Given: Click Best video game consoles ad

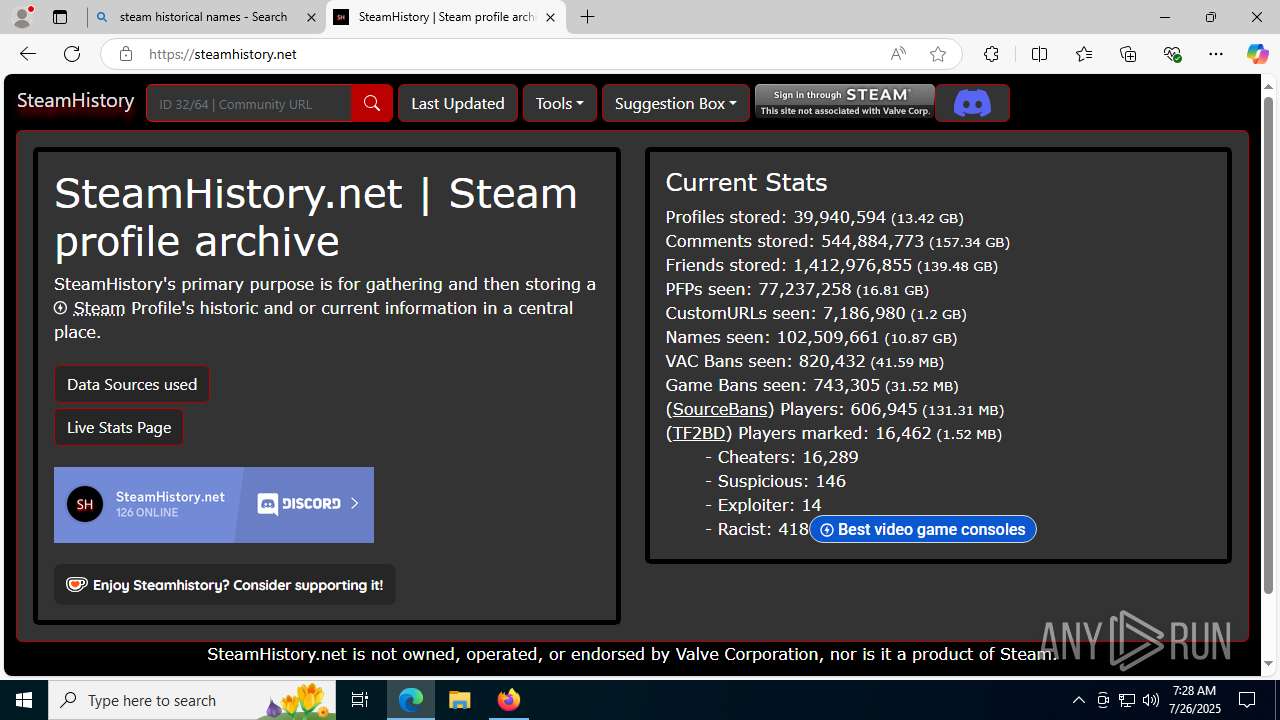Looking at the screenshot, I should (x=923, y=529).
